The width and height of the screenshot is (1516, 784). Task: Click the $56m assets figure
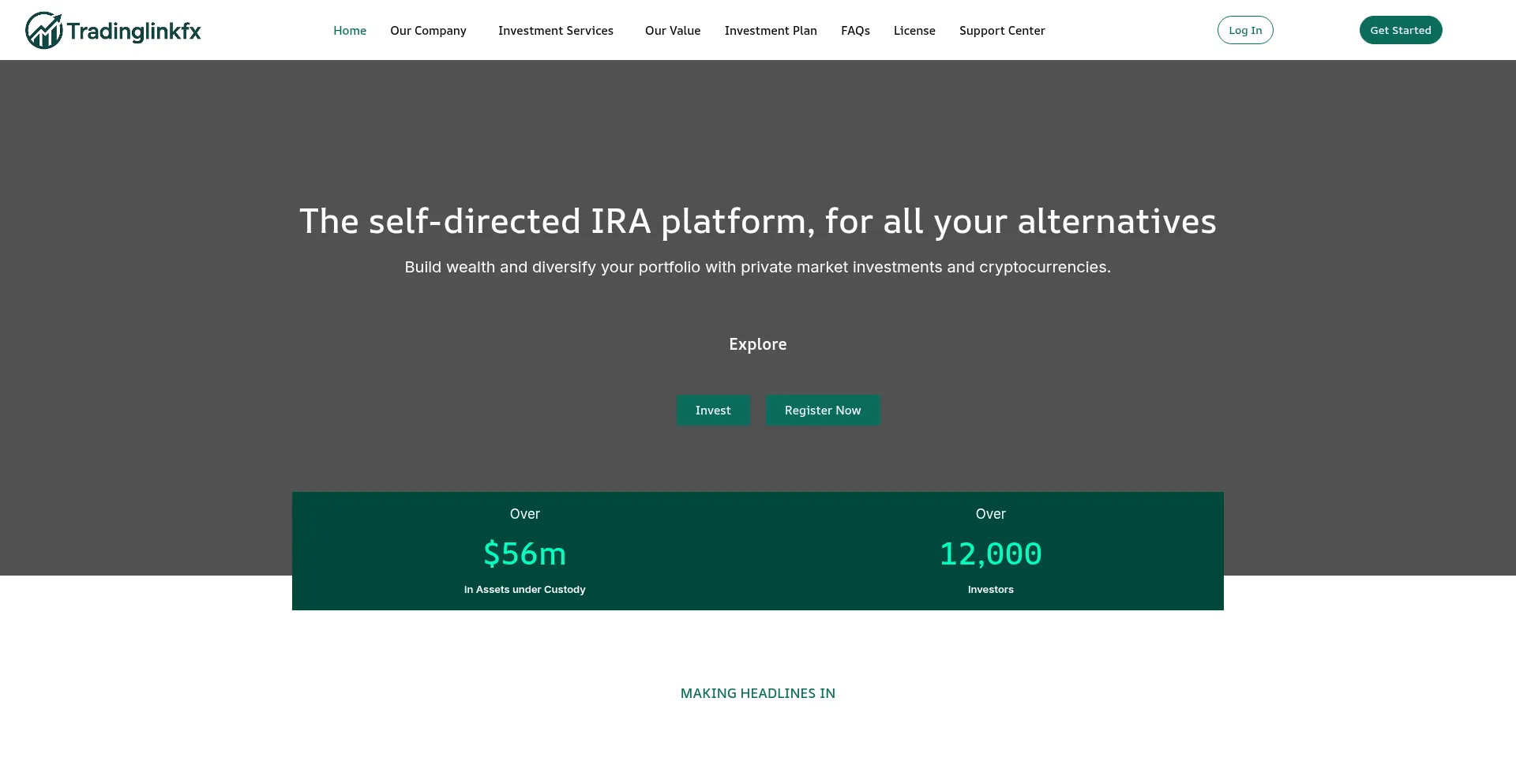pyautogui.click(x=524, y=554)
